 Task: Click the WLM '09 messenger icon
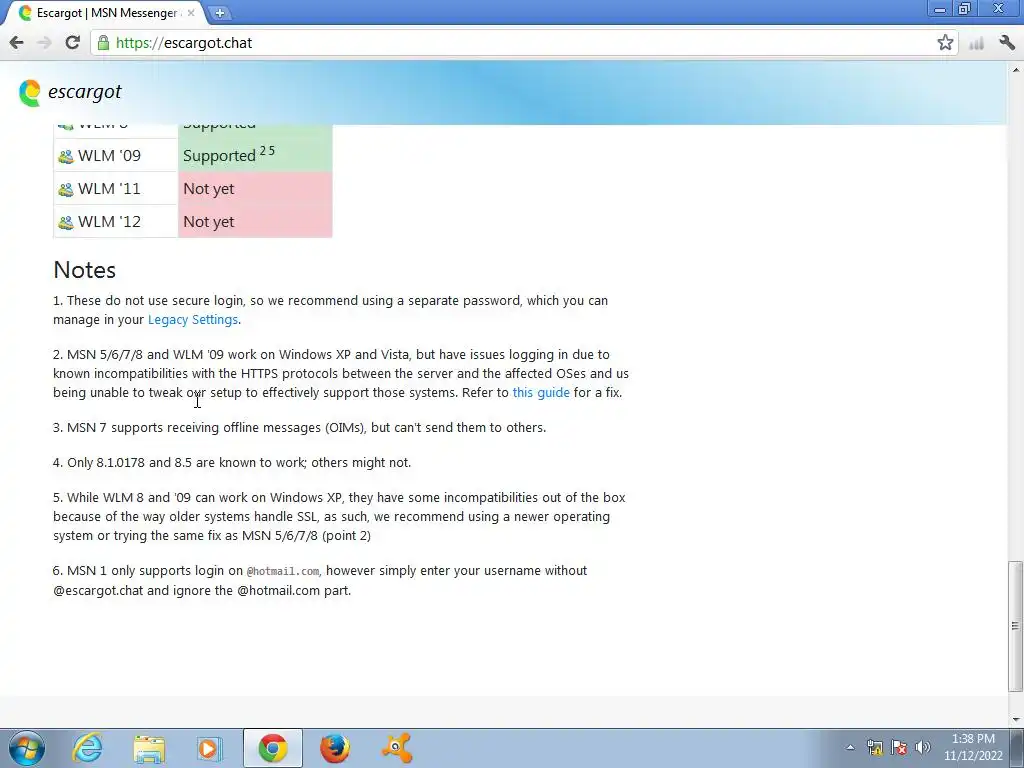[x=65, y=157]
